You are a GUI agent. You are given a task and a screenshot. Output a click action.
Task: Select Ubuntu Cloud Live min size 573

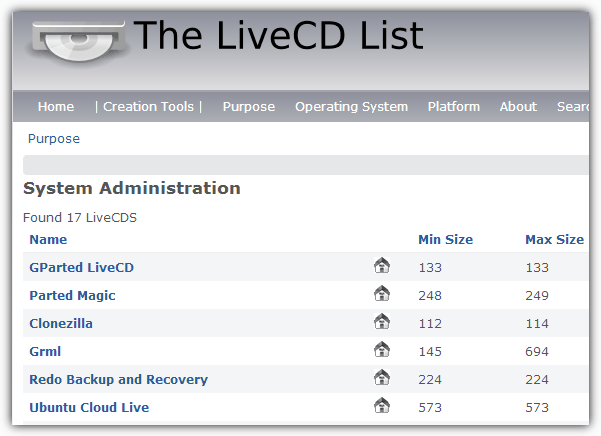[430, 407]
